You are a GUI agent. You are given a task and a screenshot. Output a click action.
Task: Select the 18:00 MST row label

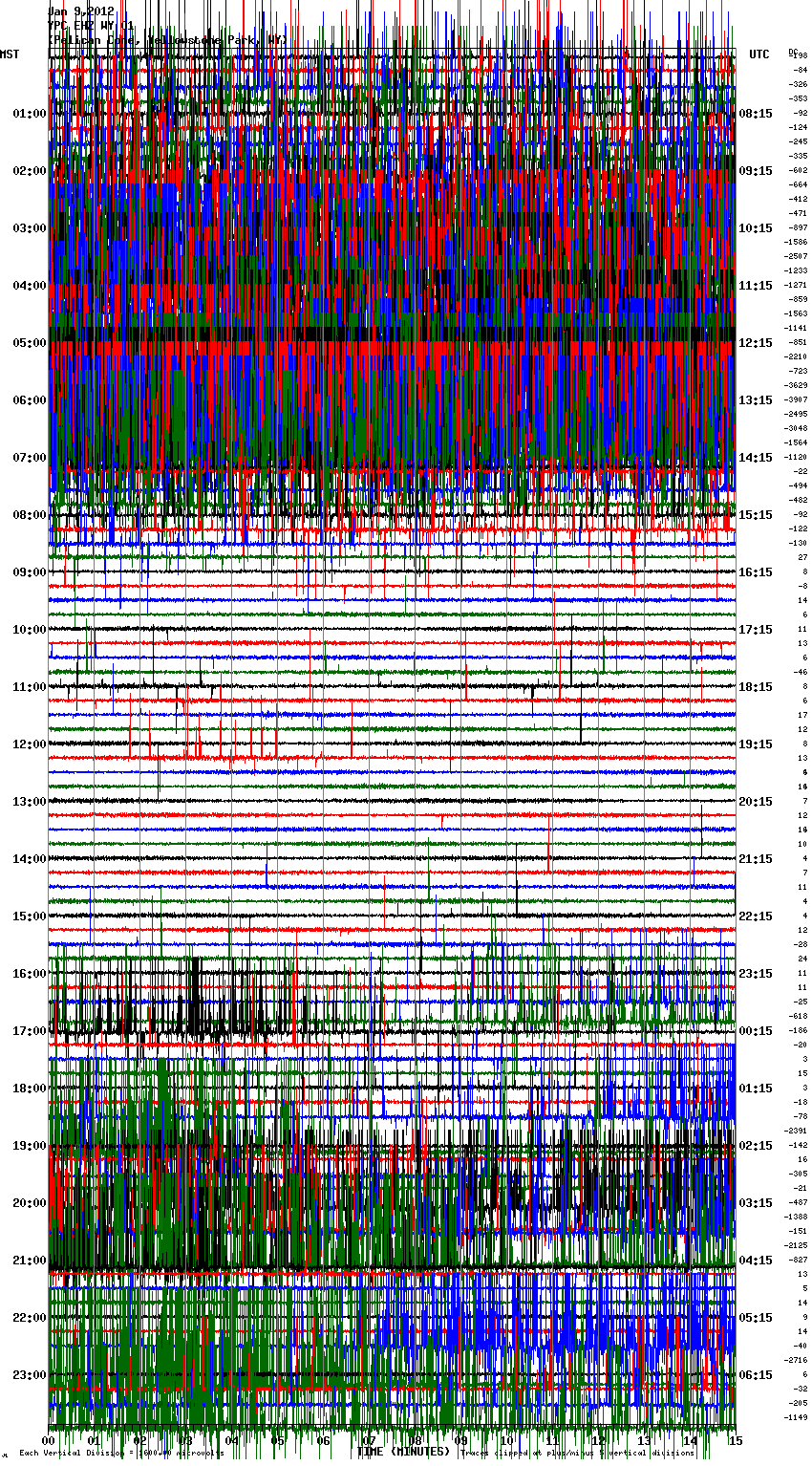click(29, 1089)
